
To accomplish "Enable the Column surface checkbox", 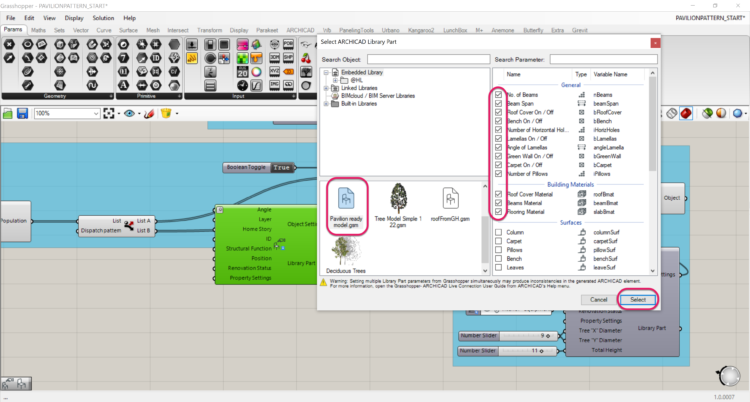I will (499, 233).
